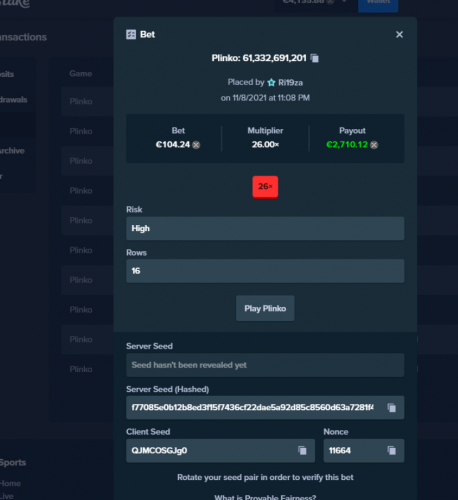Open the Sports section in sidebar
Screen dimensions: 458x500
tap(13, 462)
